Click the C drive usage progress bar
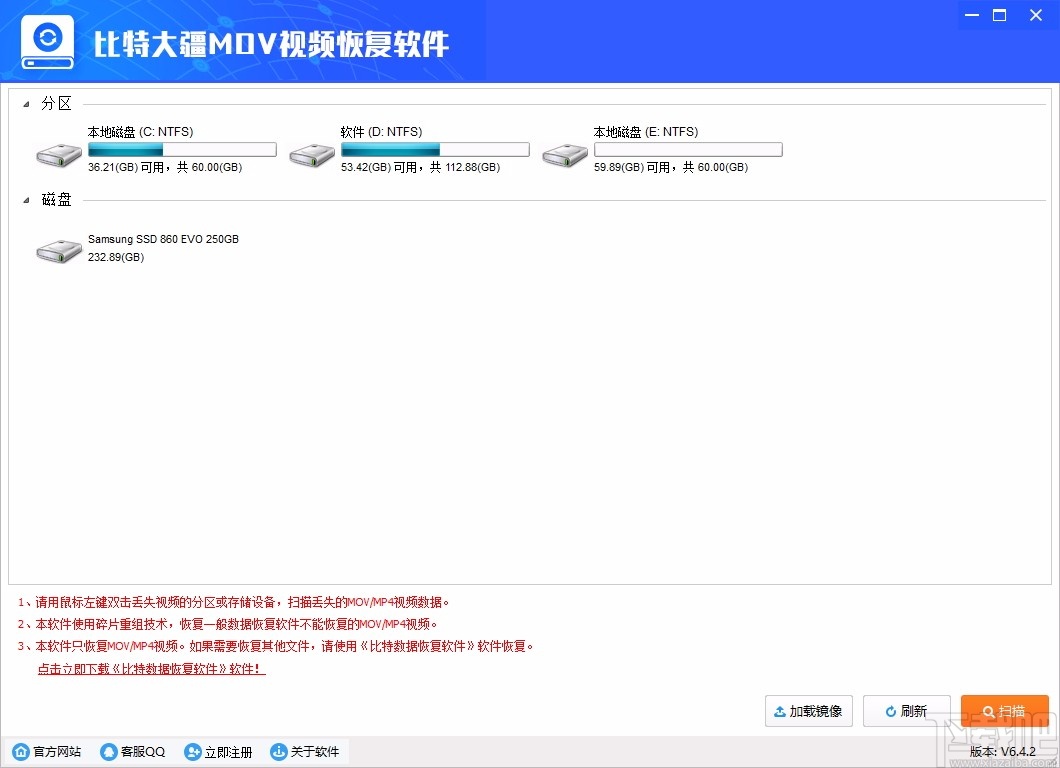This screenshot has width=1060, height=768. pyautogui.click(x=181, y=148)
